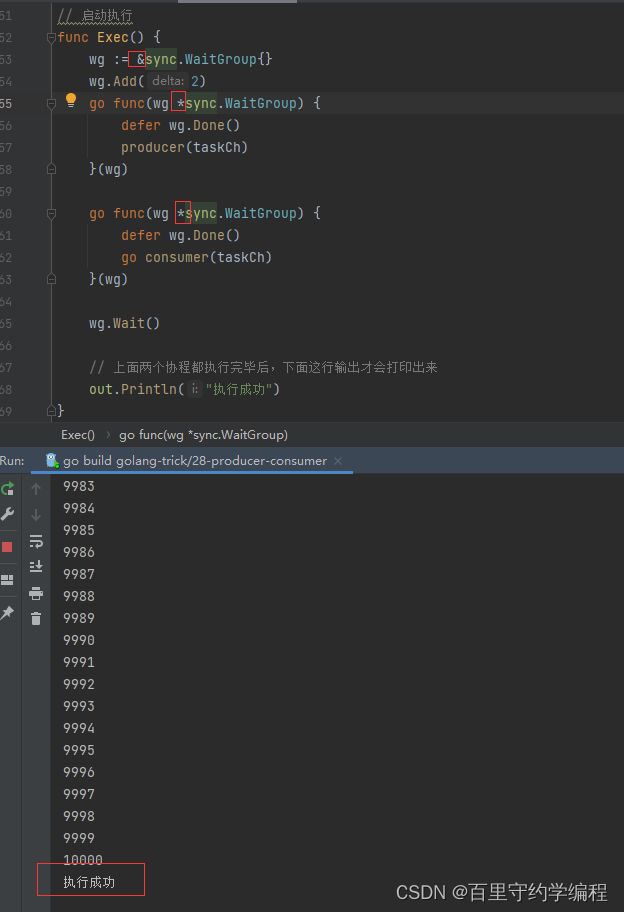Click the Run: panel label
Viewport: 624px width, 912px height.
tap(12, 461)
